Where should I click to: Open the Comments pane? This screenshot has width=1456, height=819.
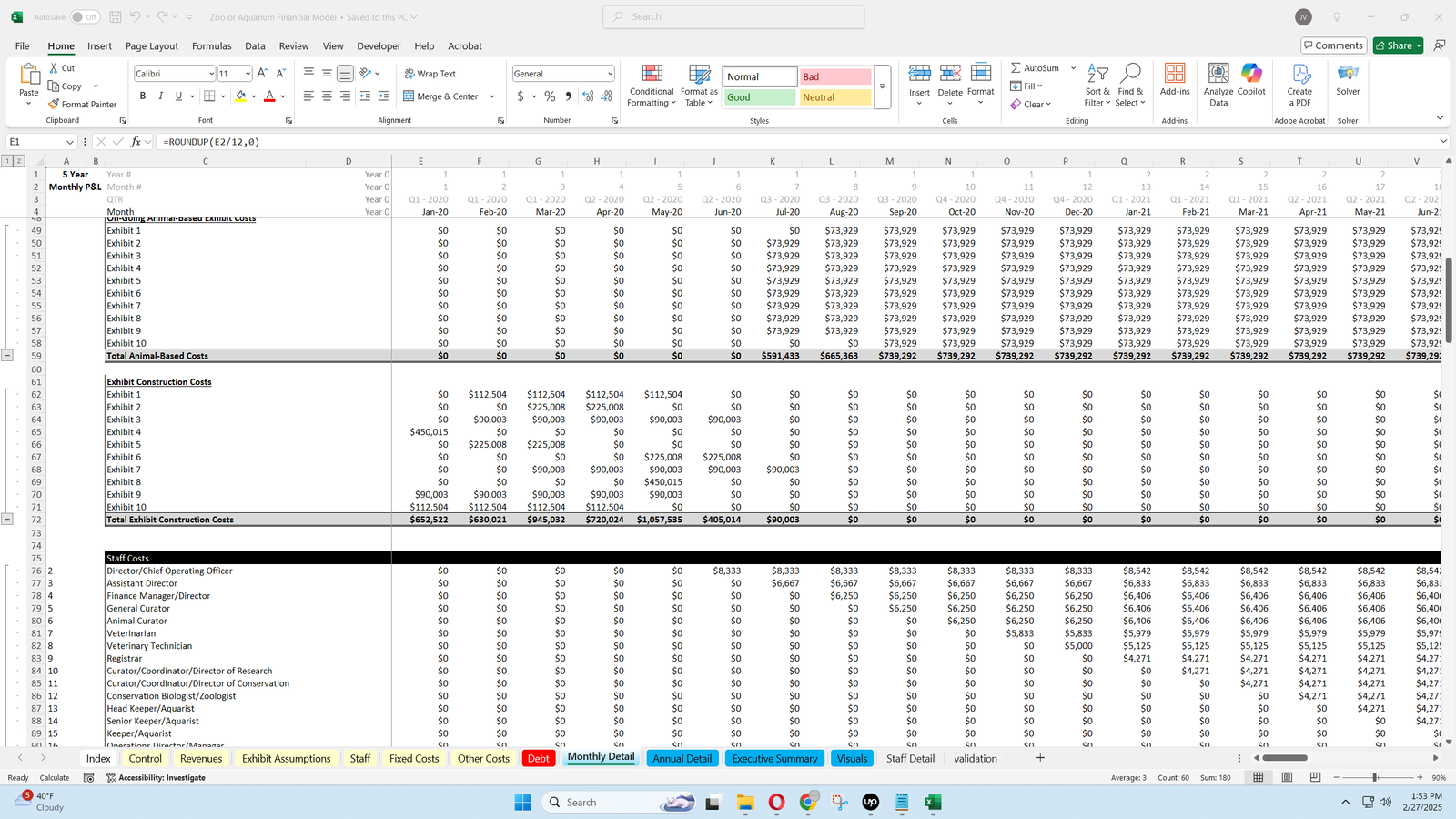(x=1333, y=45)
